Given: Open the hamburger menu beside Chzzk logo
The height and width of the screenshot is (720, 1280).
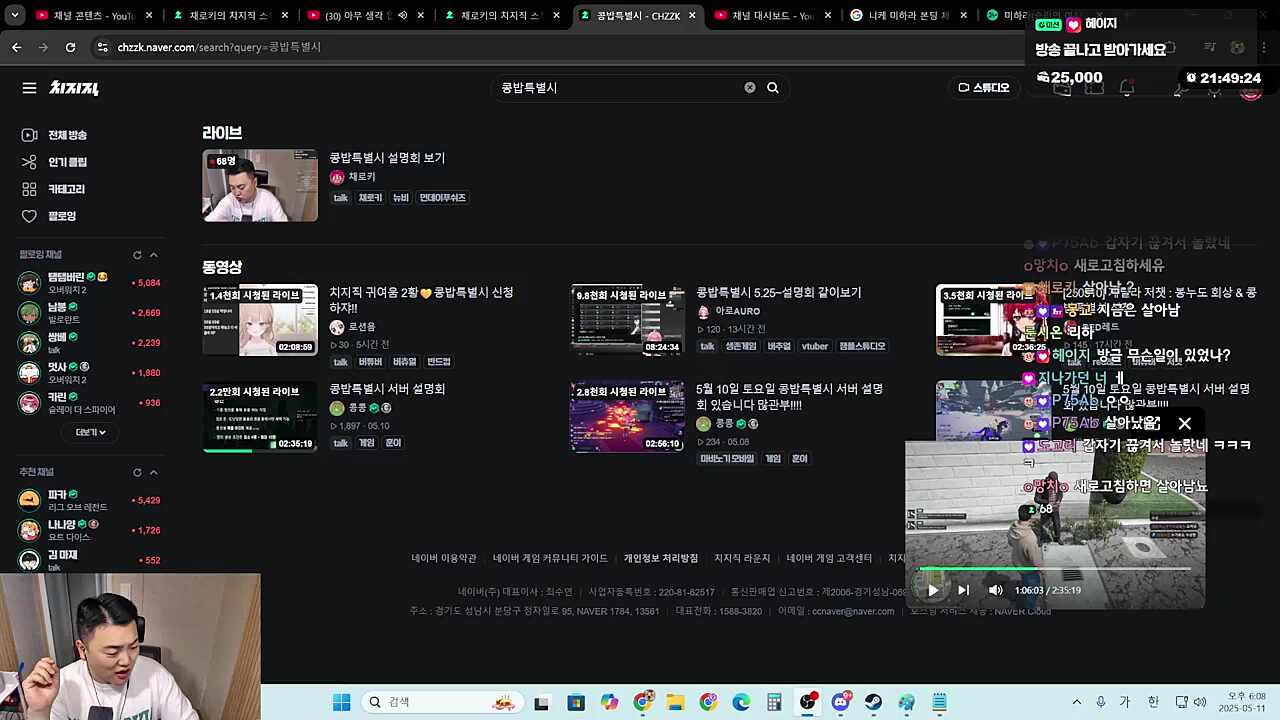Looking at the screenshot, I should click(29, 88).
